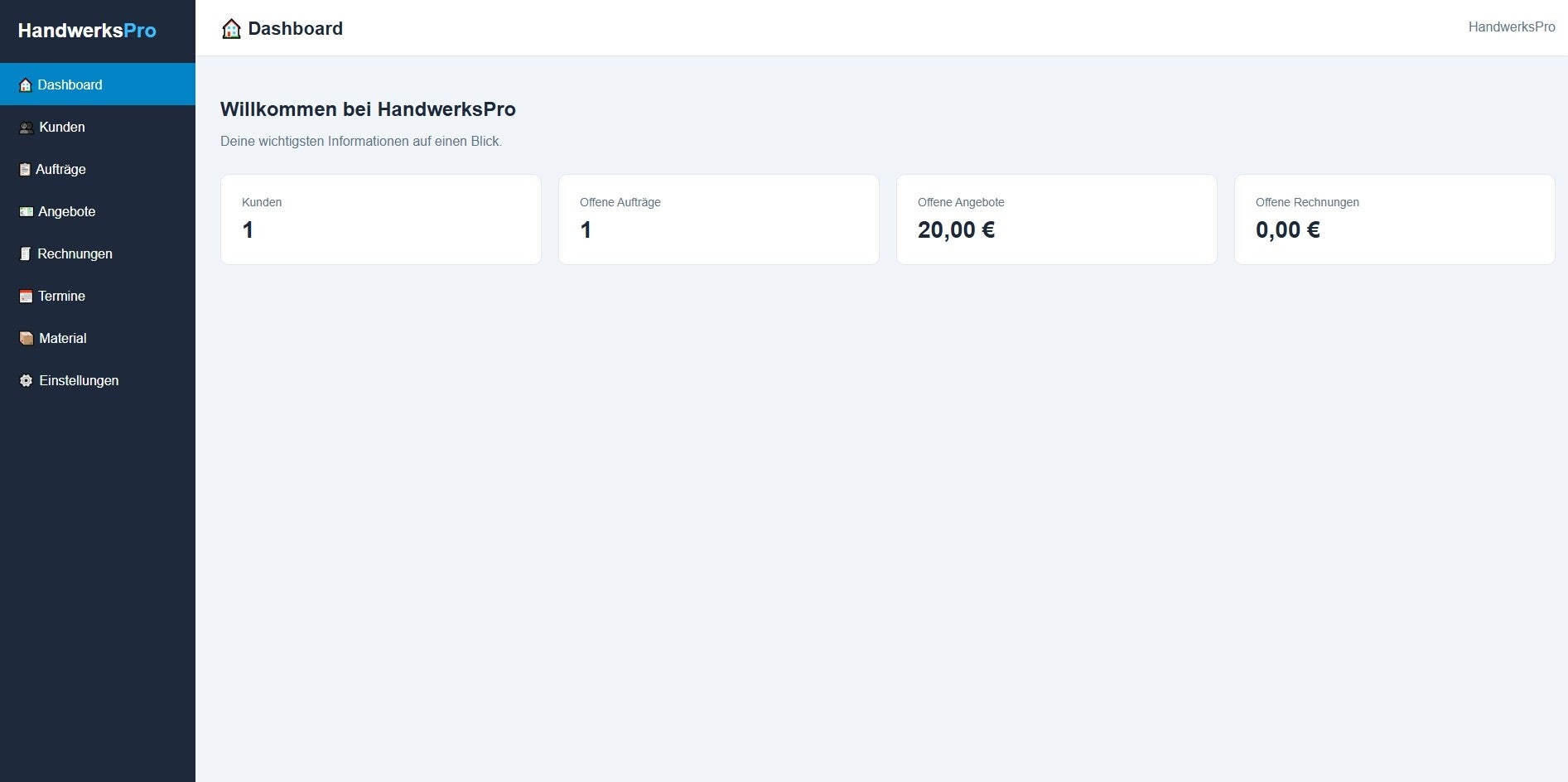The image size is (1568, 782).
Task: Open the Rechnungen page
Action: click(98, 253)
